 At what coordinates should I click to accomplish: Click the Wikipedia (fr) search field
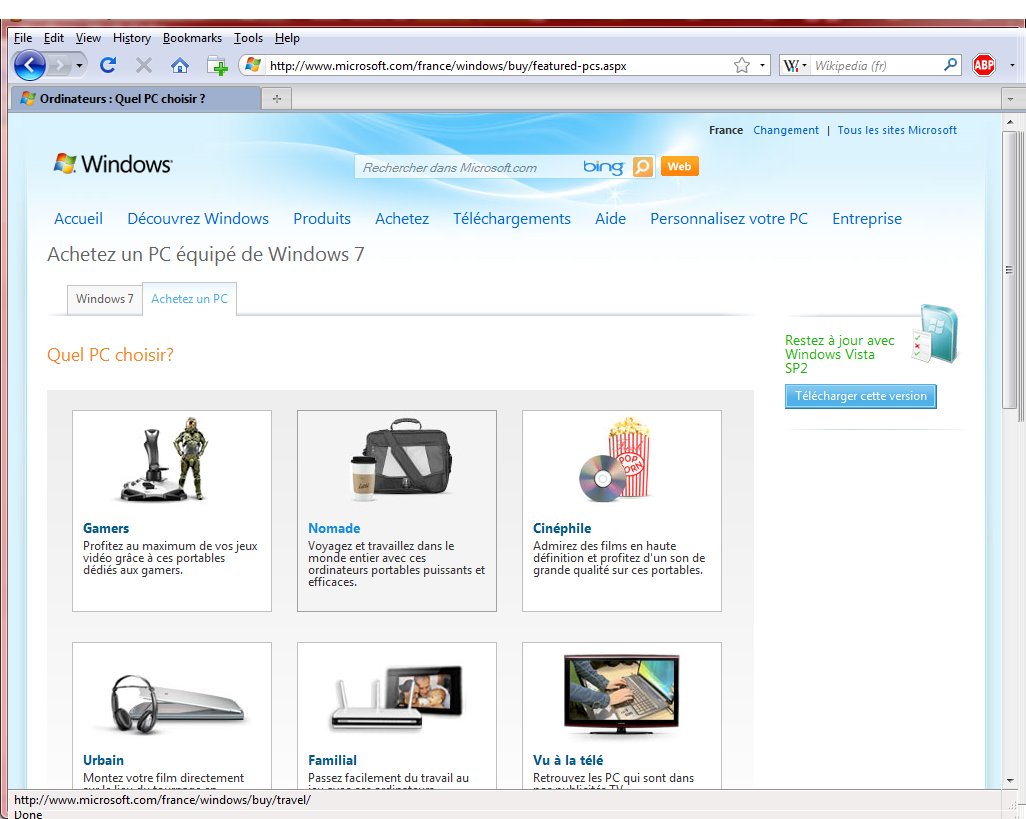click(877, 65)
